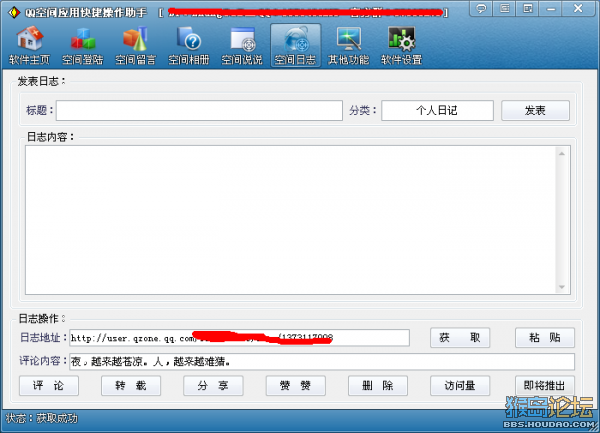Click the title bar menu list icon
Image resolution: width=600 pixels, height=433 pixels.
504,8
